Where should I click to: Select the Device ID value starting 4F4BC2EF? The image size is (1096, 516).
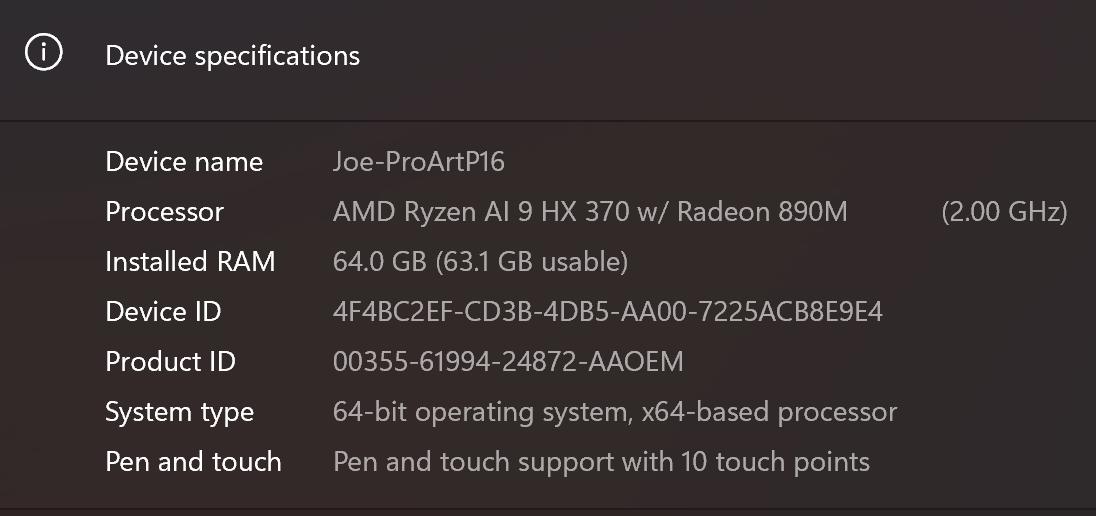pos(607,312)
